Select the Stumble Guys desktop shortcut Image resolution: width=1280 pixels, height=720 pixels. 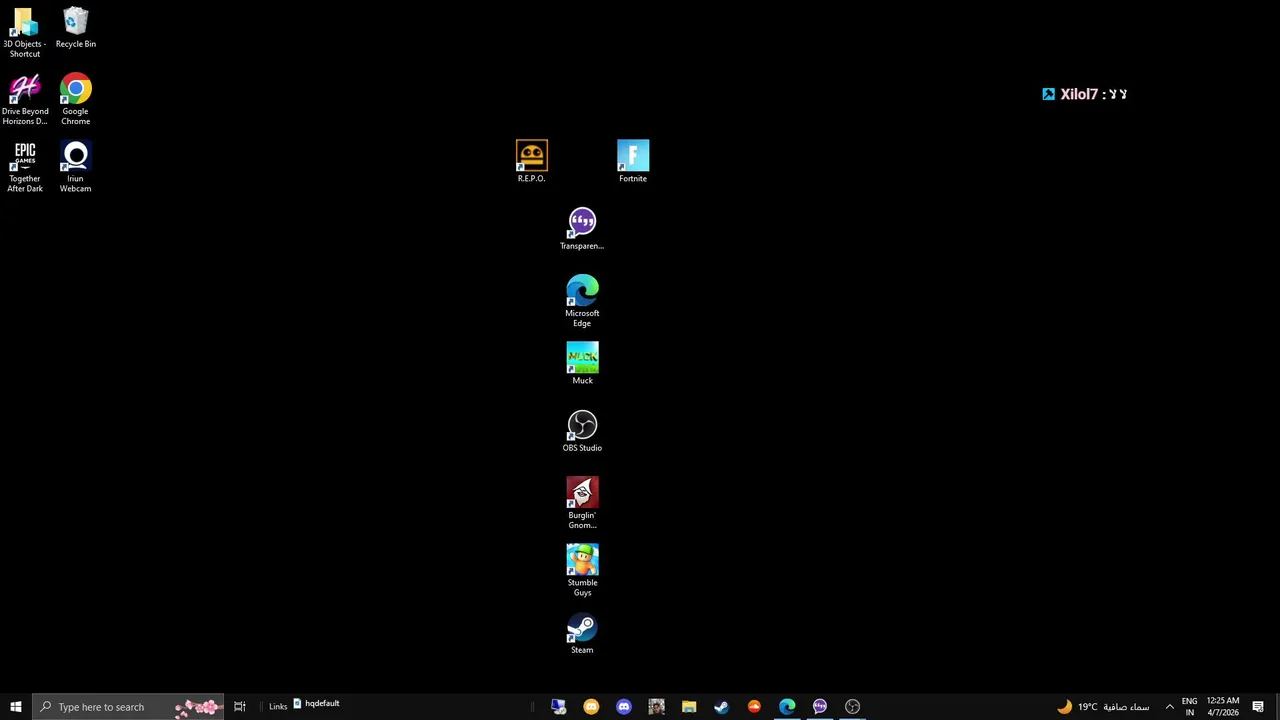coord(582,570)
